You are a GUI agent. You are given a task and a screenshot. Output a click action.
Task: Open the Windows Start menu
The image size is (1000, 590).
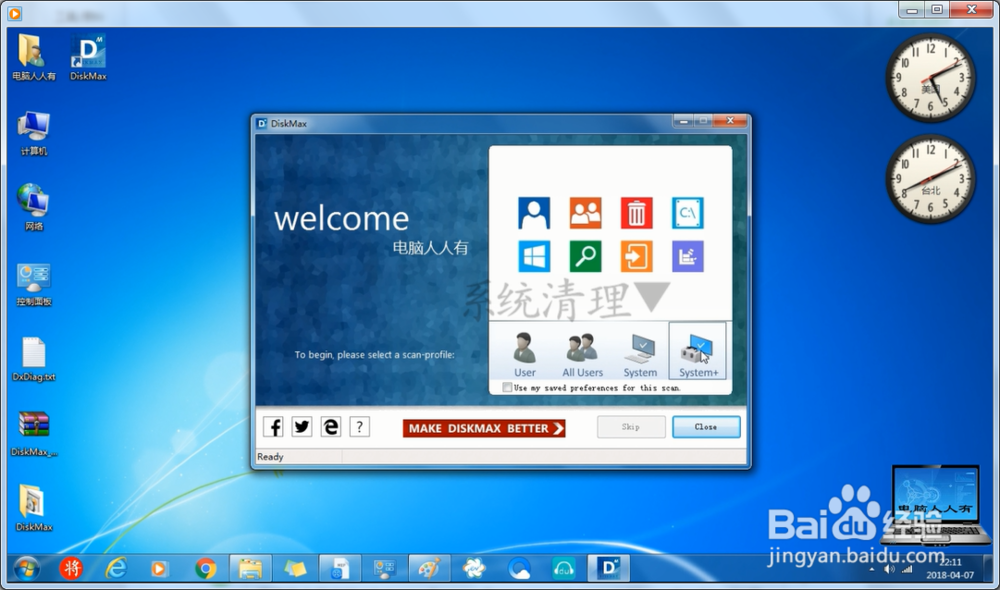point(27,568)
